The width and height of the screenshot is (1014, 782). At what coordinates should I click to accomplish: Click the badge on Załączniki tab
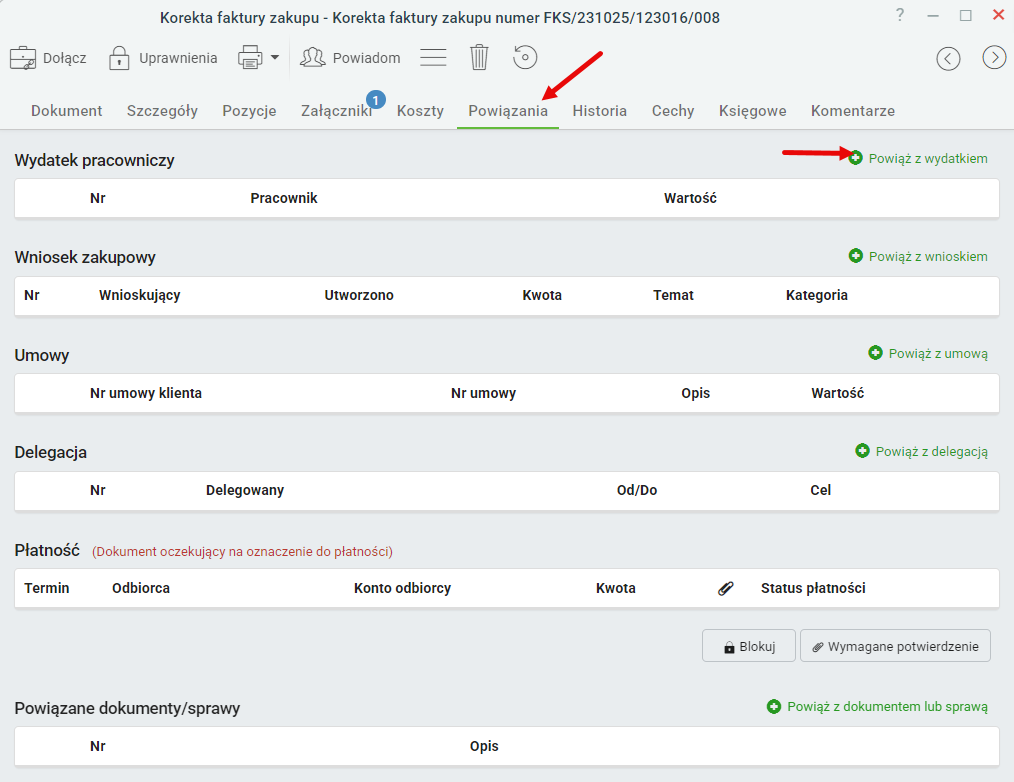[376, 100]
